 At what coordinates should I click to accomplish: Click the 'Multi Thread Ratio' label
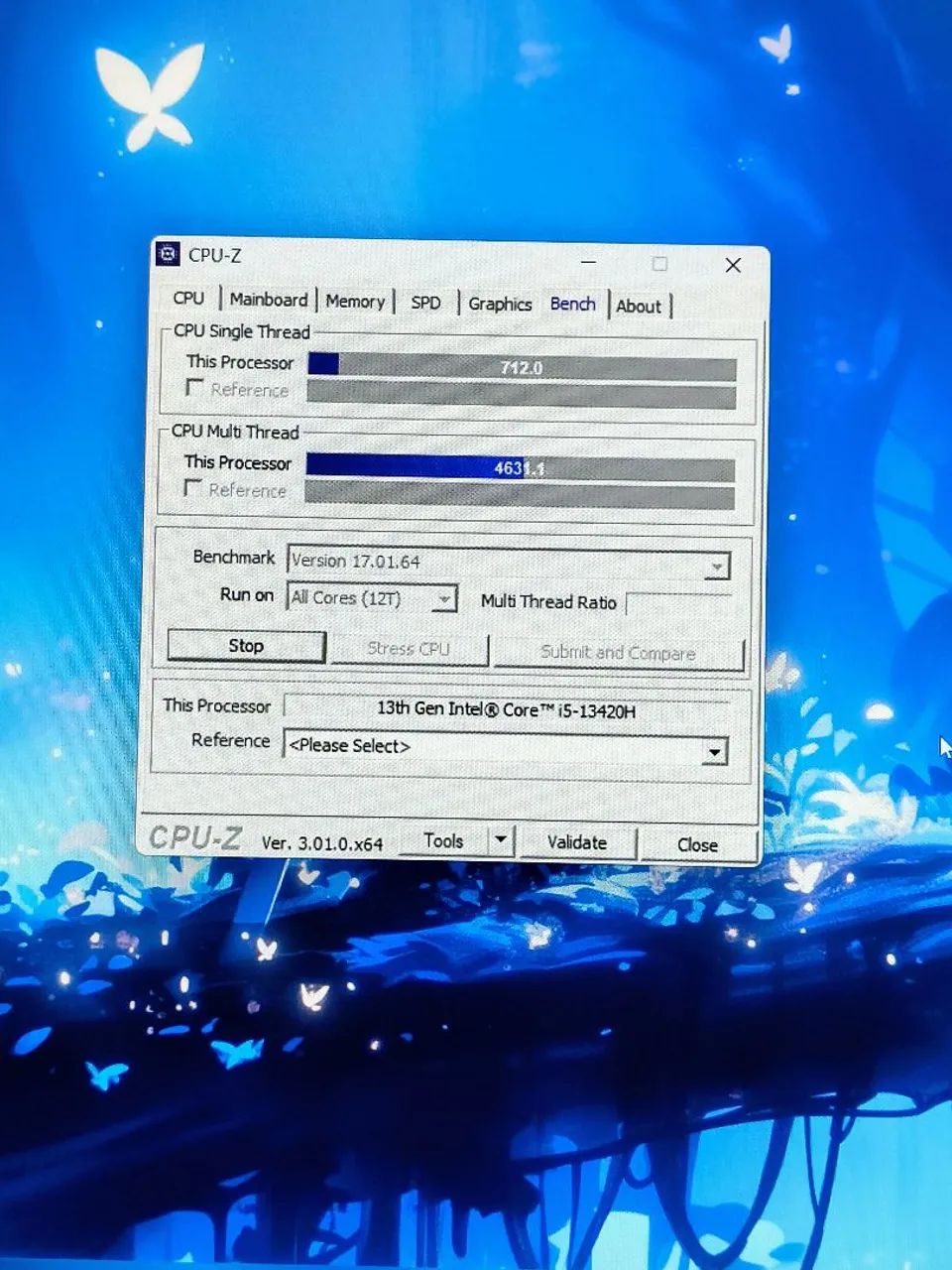tap(548, 601)
